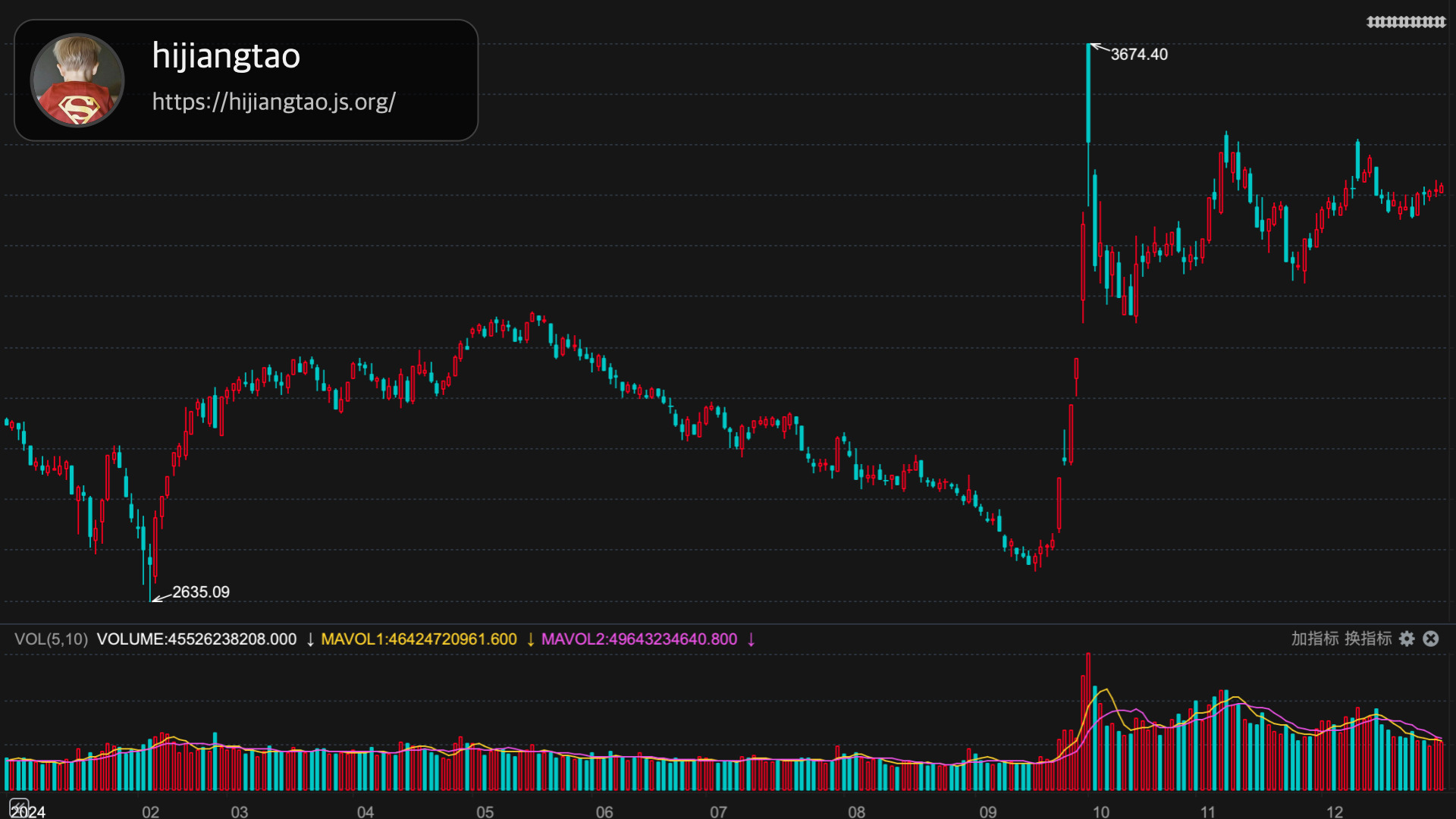The height and width of the screenshot is (819, 1456).
Task: Open the volume indicator settings gear
Action: click(1407, 639)
